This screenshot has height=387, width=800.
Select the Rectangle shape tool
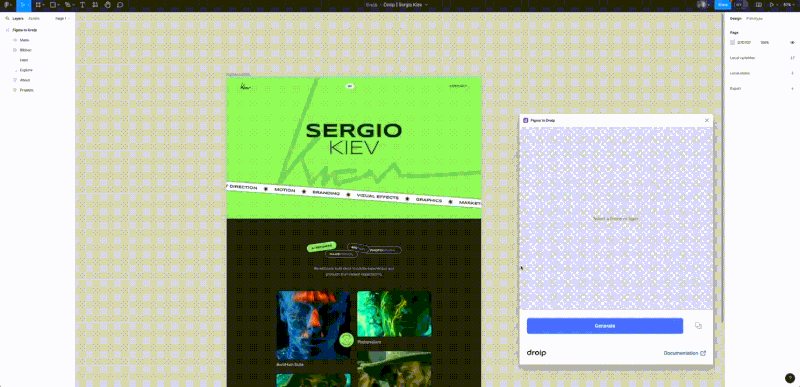(x=53, y=5)
